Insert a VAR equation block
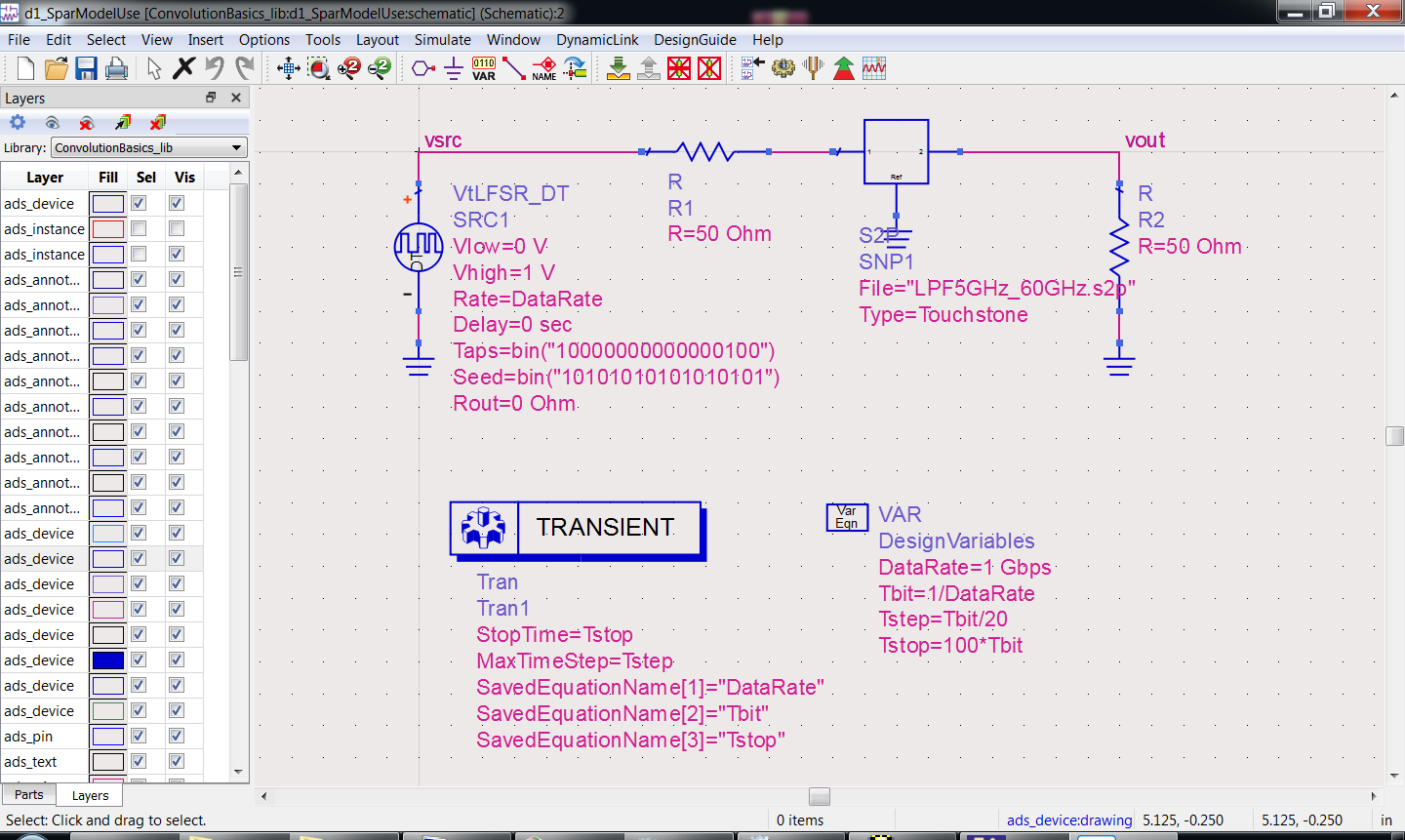The height and width of the screenshot is (840, 1405). click(x=484, y=68)
